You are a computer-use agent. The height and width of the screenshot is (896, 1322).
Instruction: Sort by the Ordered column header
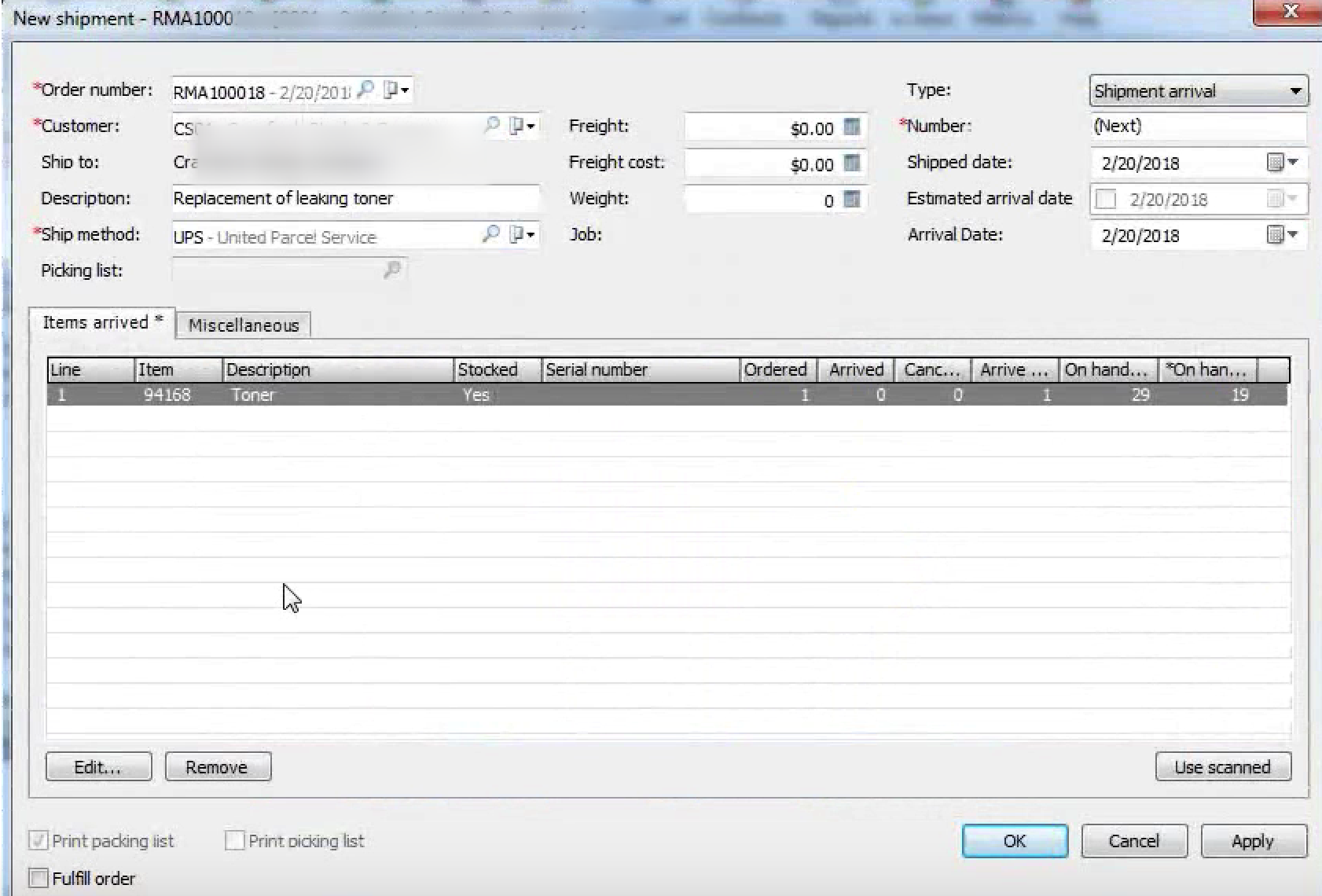779,370
